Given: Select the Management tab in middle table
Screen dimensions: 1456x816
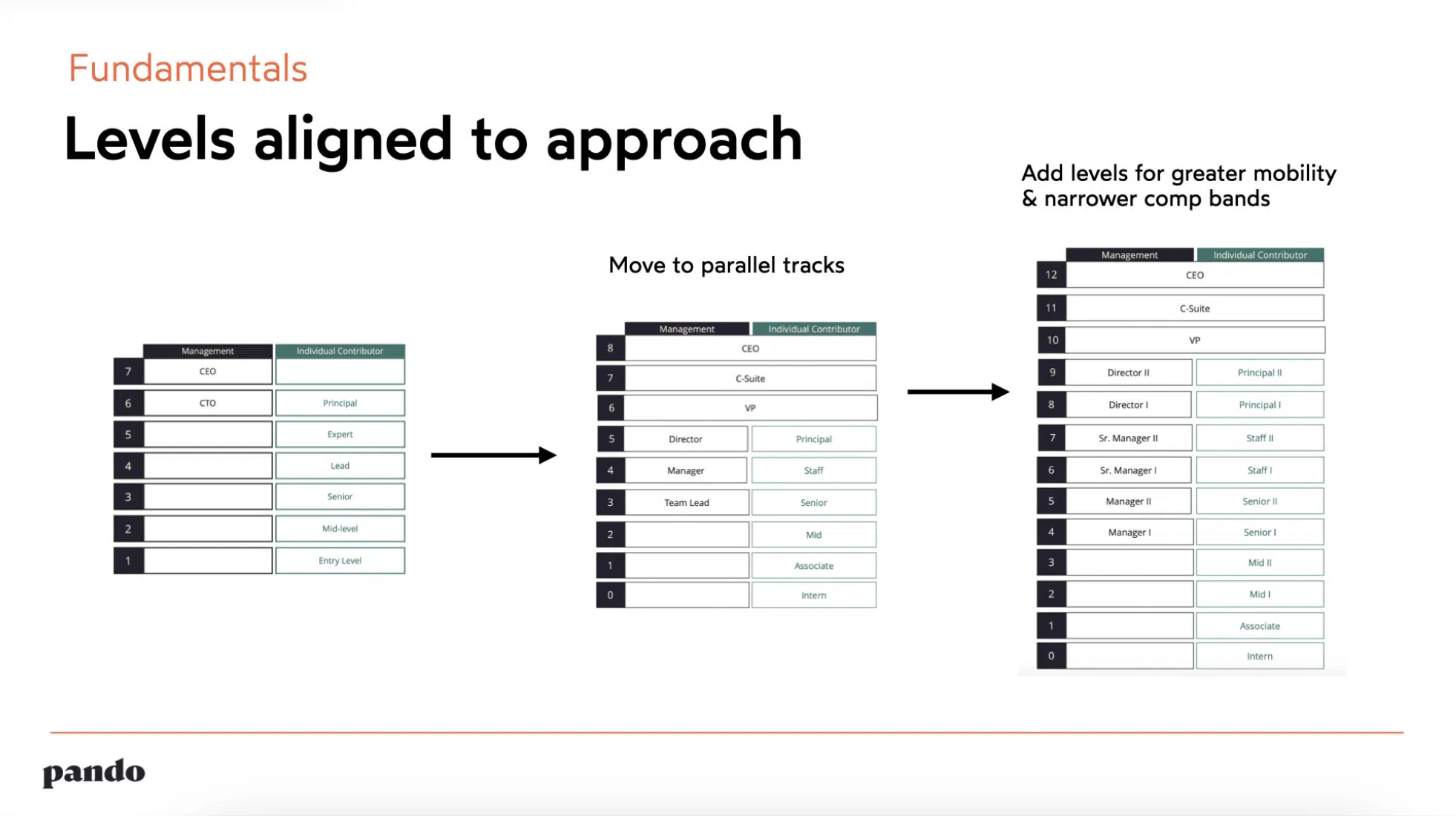Looking at the screenshot, I should (686, 328).
